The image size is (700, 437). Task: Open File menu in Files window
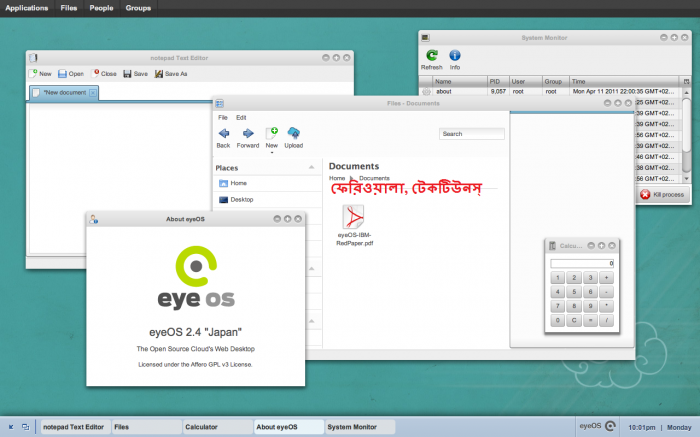coord(223,118)
